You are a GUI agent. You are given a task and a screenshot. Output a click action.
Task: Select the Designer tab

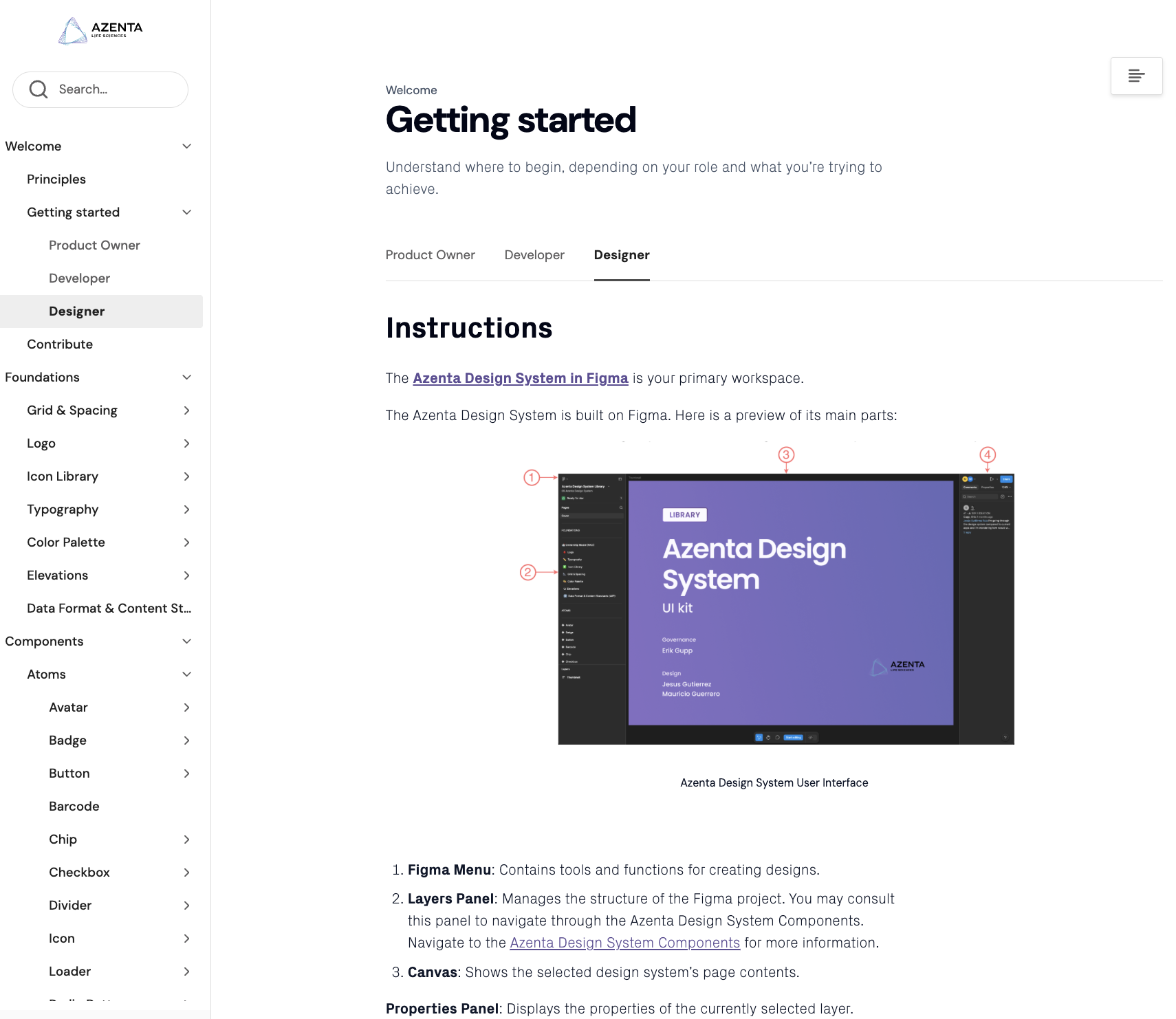622,255
